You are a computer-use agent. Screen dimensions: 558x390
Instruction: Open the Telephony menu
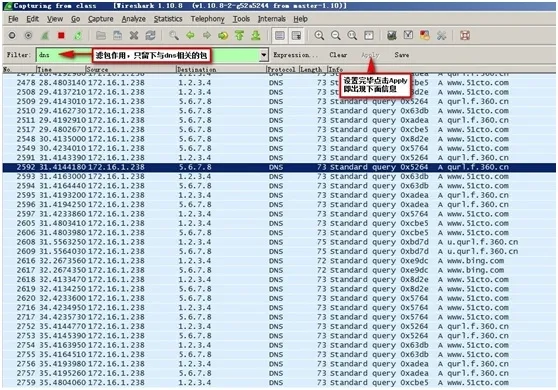tap(207, 19)
